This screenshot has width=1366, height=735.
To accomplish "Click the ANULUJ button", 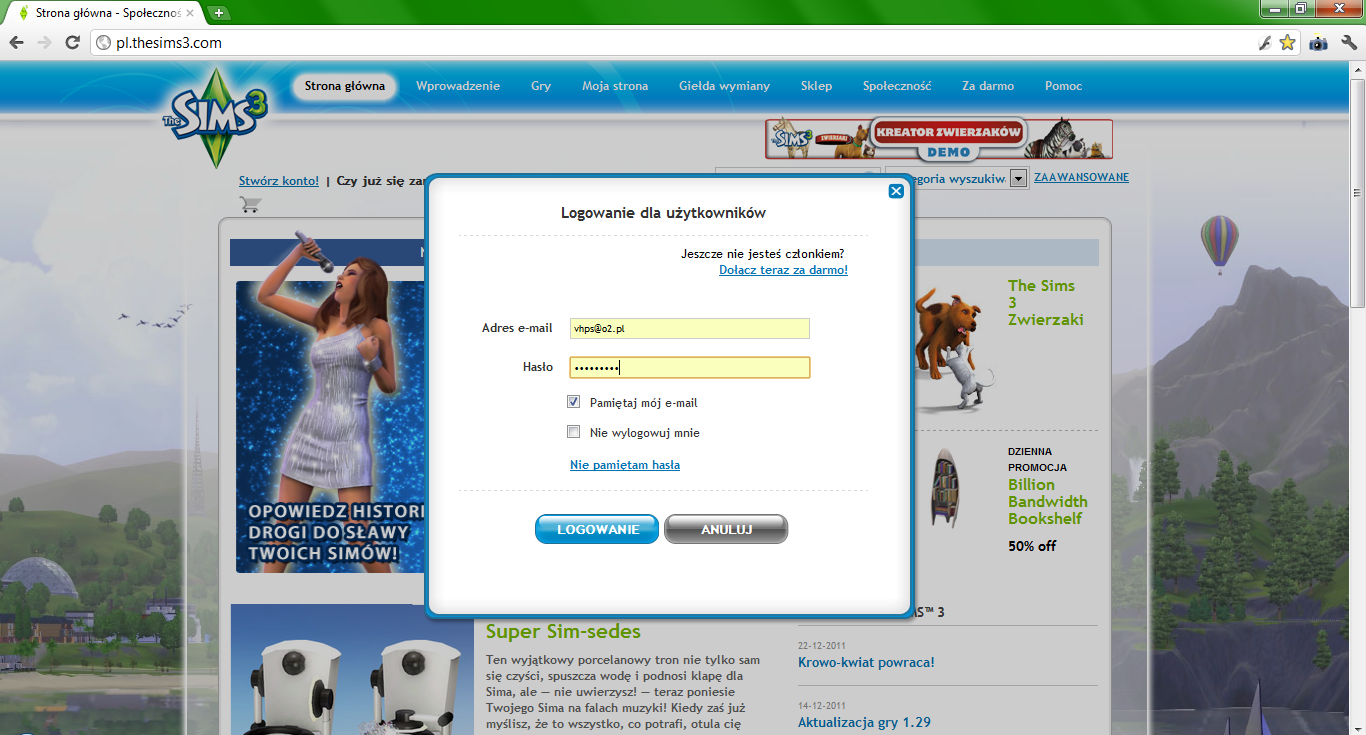I will [x=726, y=529].
